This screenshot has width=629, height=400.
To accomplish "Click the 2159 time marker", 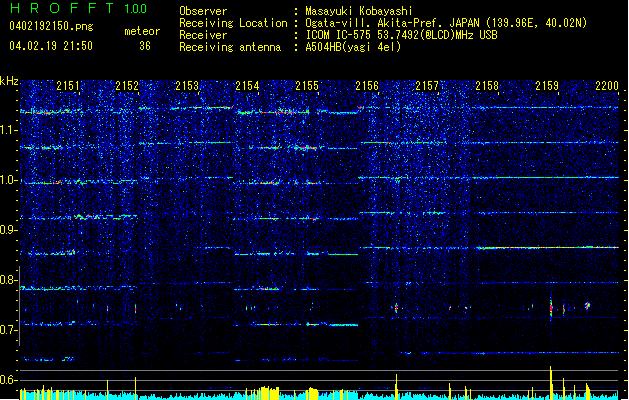I will pyautogui.click(x=547, y=86).
